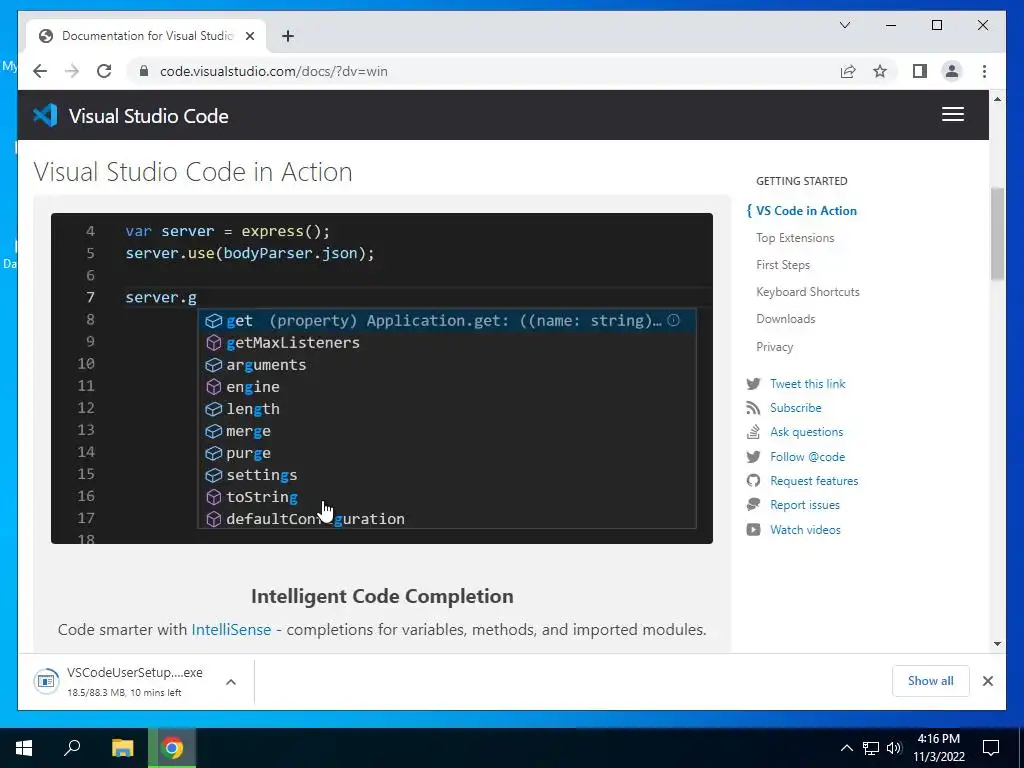Select VS Code in Action sidebar item
The image size is (1024, 768).
pyautogui.click(x=806, y=211)
